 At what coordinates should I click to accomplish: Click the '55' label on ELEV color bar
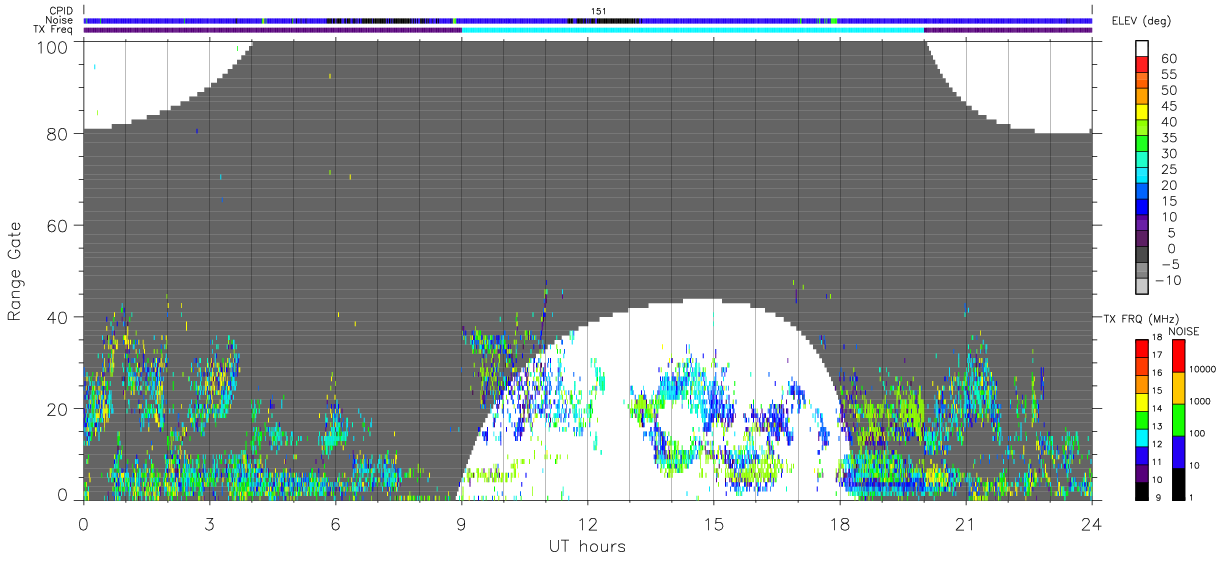(x=1170, y=75)
